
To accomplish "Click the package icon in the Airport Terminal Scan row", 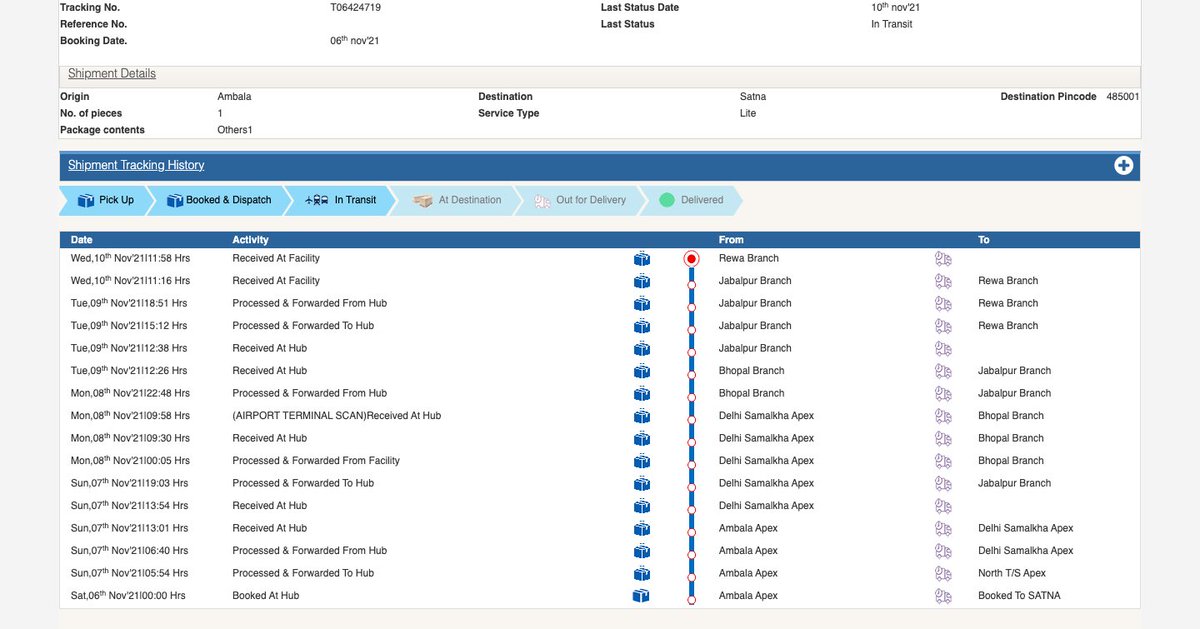I will pos(642,416).
